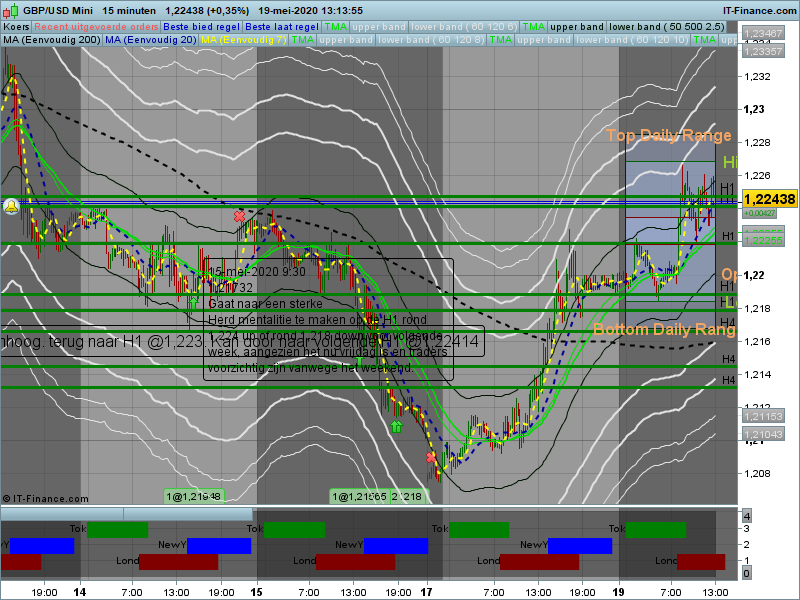
Task: Click the date label 14 on time axis
Action: pos(80,592)
